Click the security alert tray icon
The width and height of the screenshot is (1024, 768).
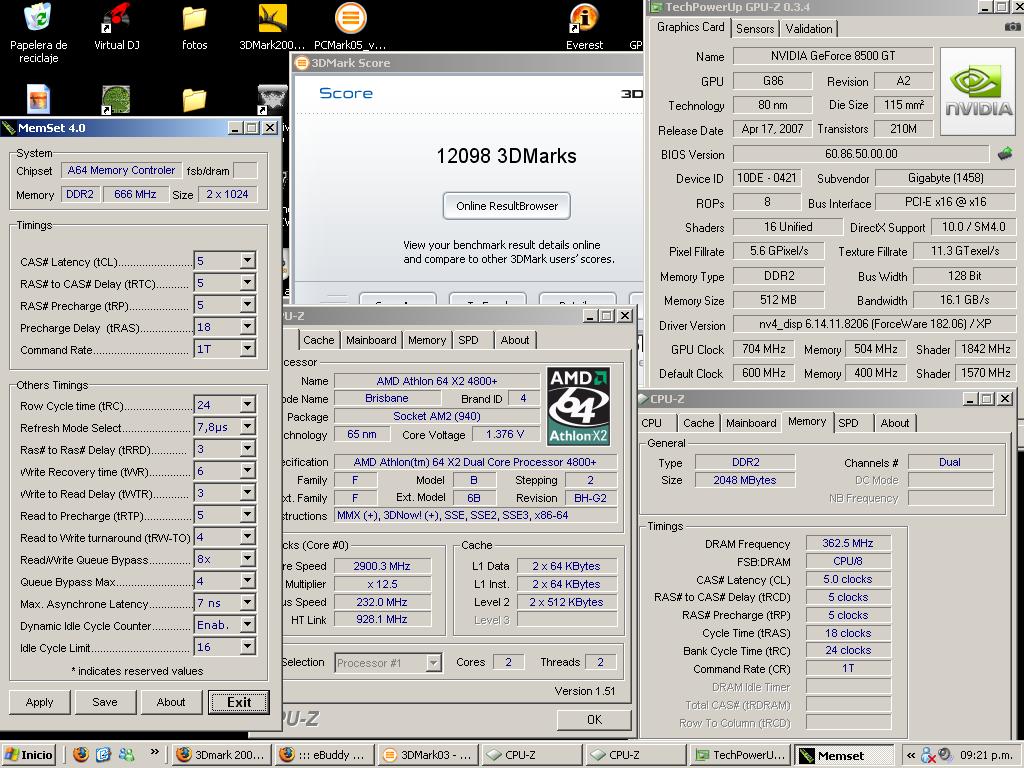point(928,756)
